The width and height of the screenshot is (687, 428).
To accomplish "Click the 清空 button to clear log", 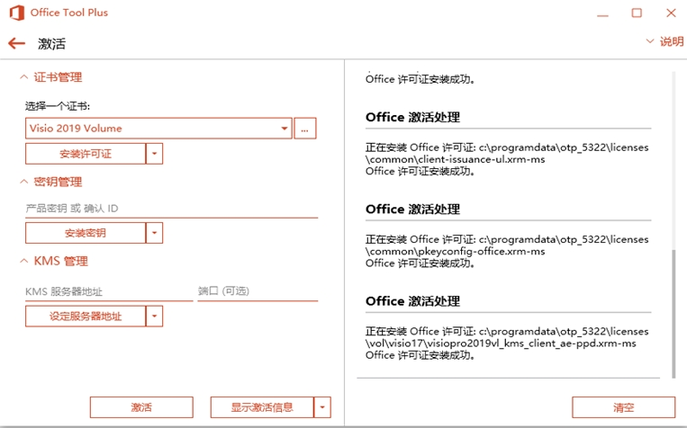I will [623, 407].
